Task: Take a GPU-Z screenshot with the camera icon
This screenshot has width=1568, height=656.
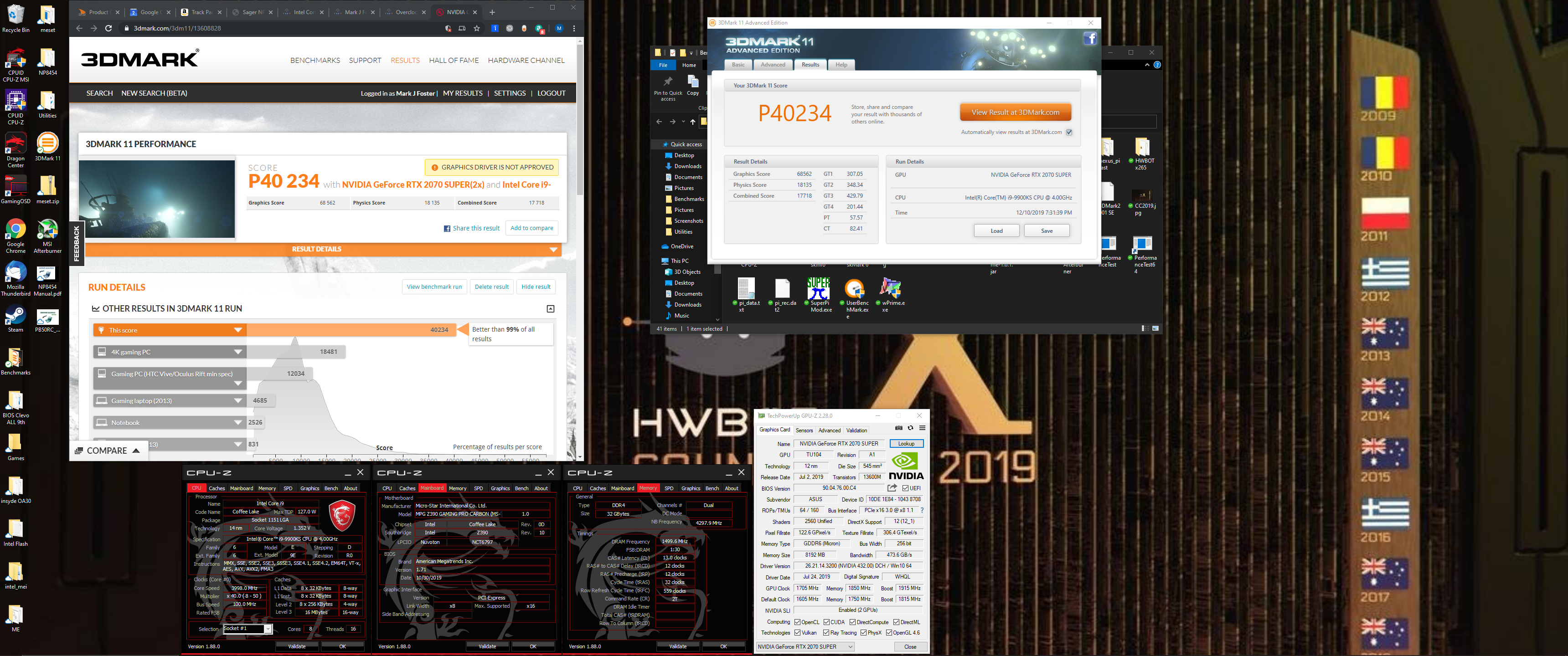Action: [898, 428]
